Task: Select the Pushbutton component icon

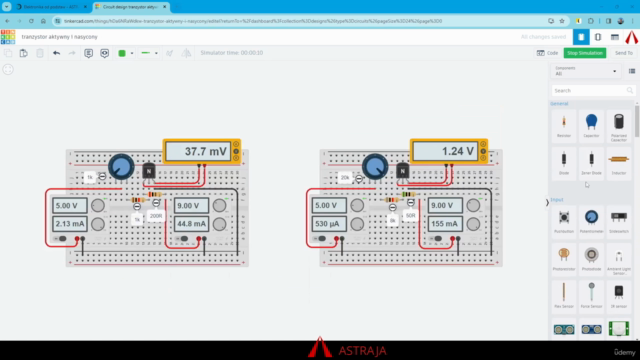Action: tap(564, 220)
